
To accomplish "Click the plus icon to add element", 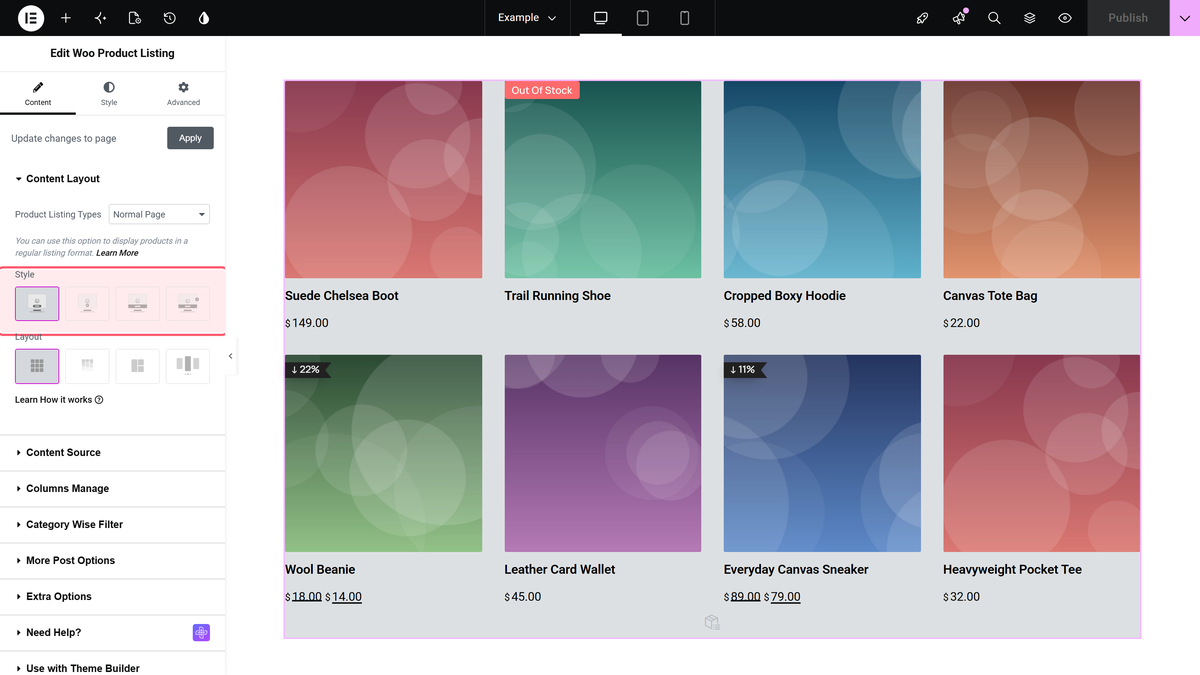I will (66, 18).
